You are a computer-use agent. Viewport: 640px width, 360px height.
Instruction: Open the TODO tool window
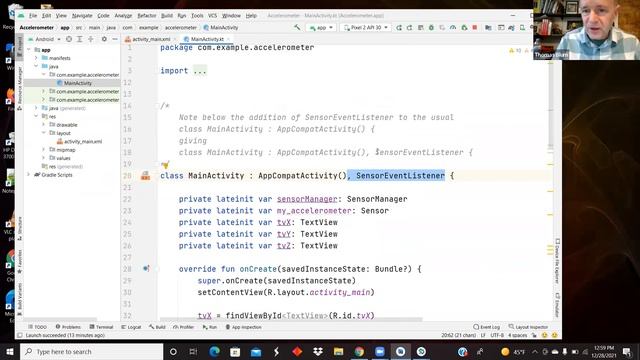[x=37, y=327]
